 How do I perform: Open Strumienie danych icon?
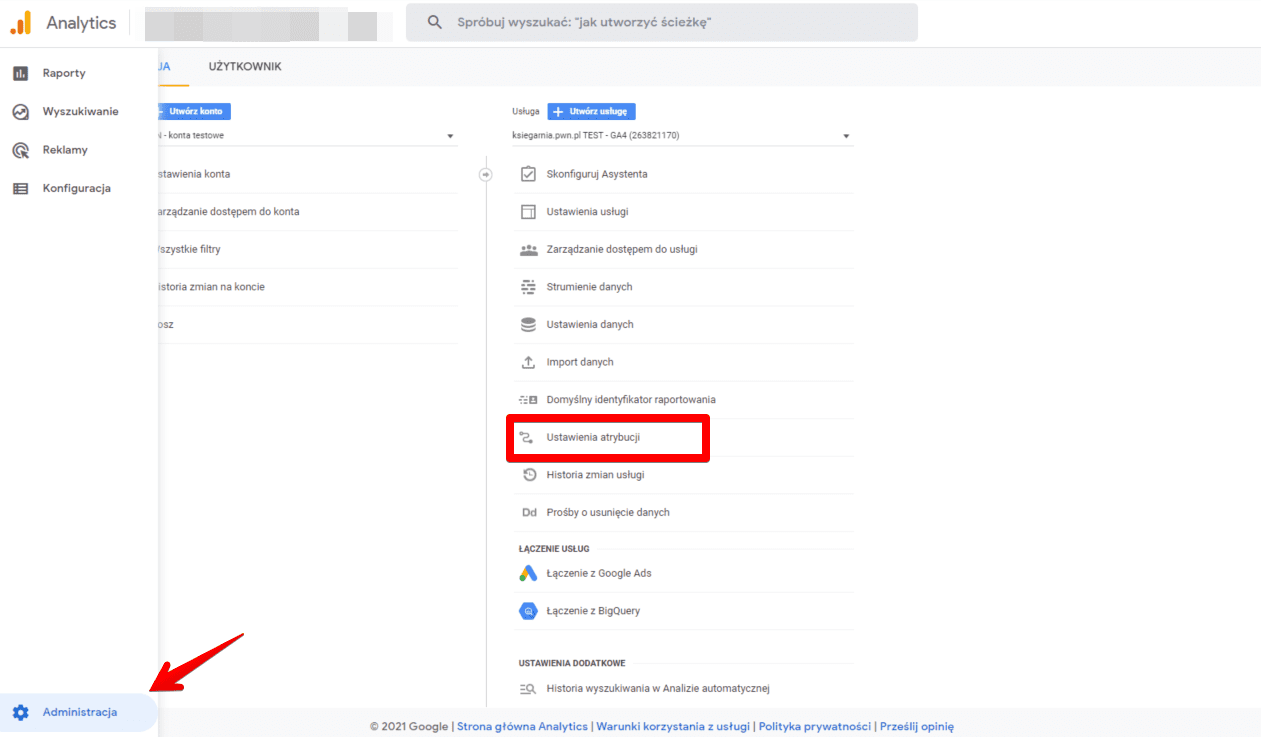[x=529, y=287]
